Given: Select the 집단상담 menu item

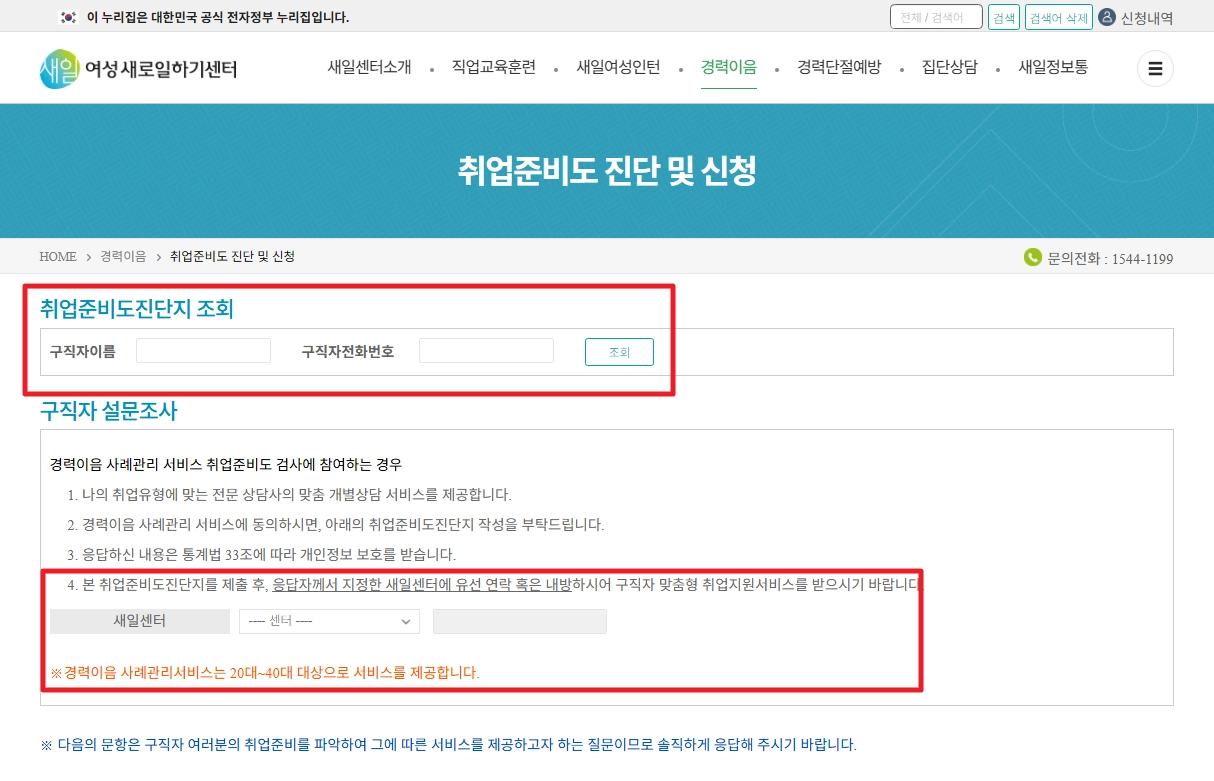Looking at the screenshot, I should [x=948, y=66].
